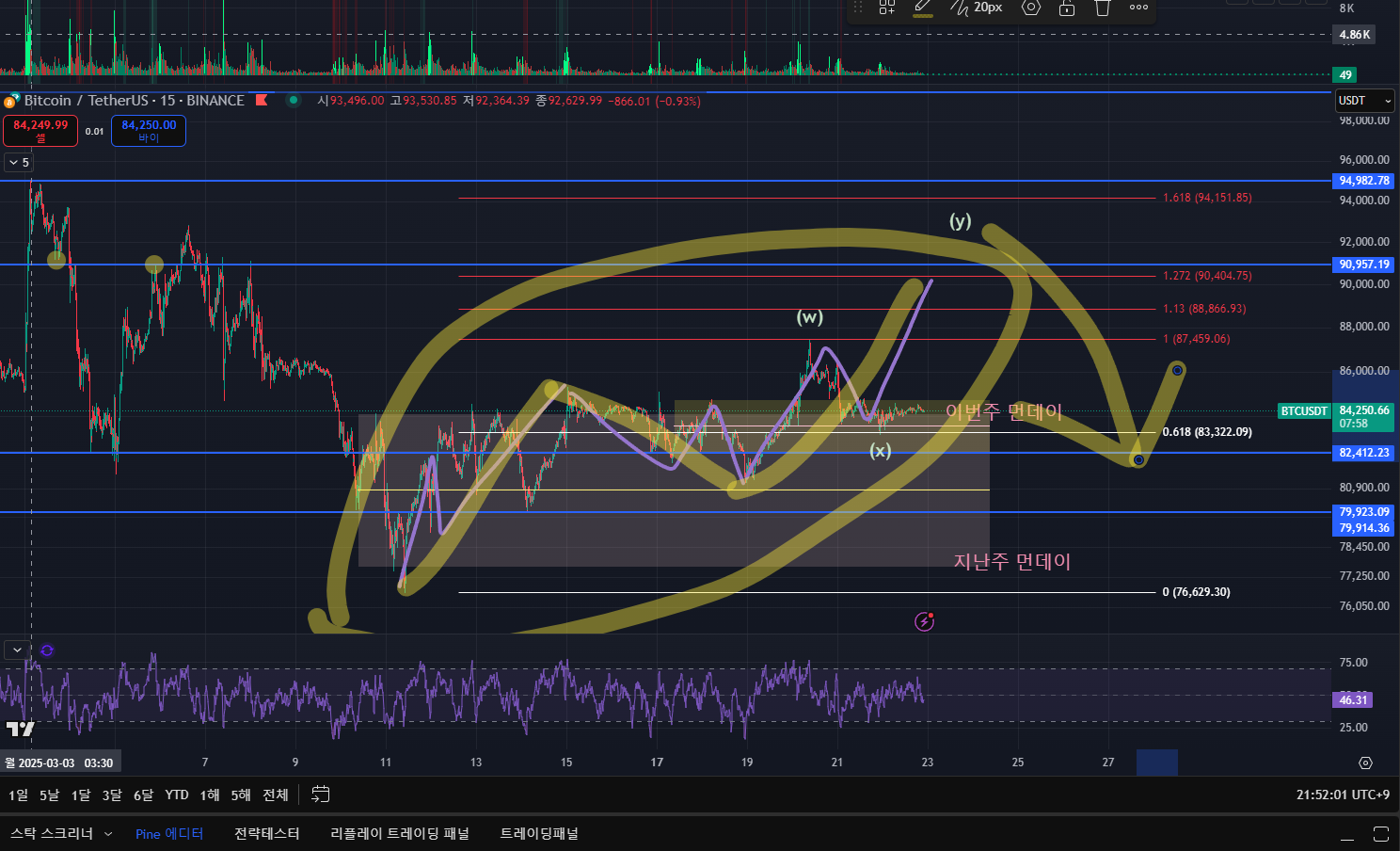The image size is (1400, 851).
Task: Click the purple refresh icon in RSI pane
Action: pyautogui.click(x=47, y=650)
